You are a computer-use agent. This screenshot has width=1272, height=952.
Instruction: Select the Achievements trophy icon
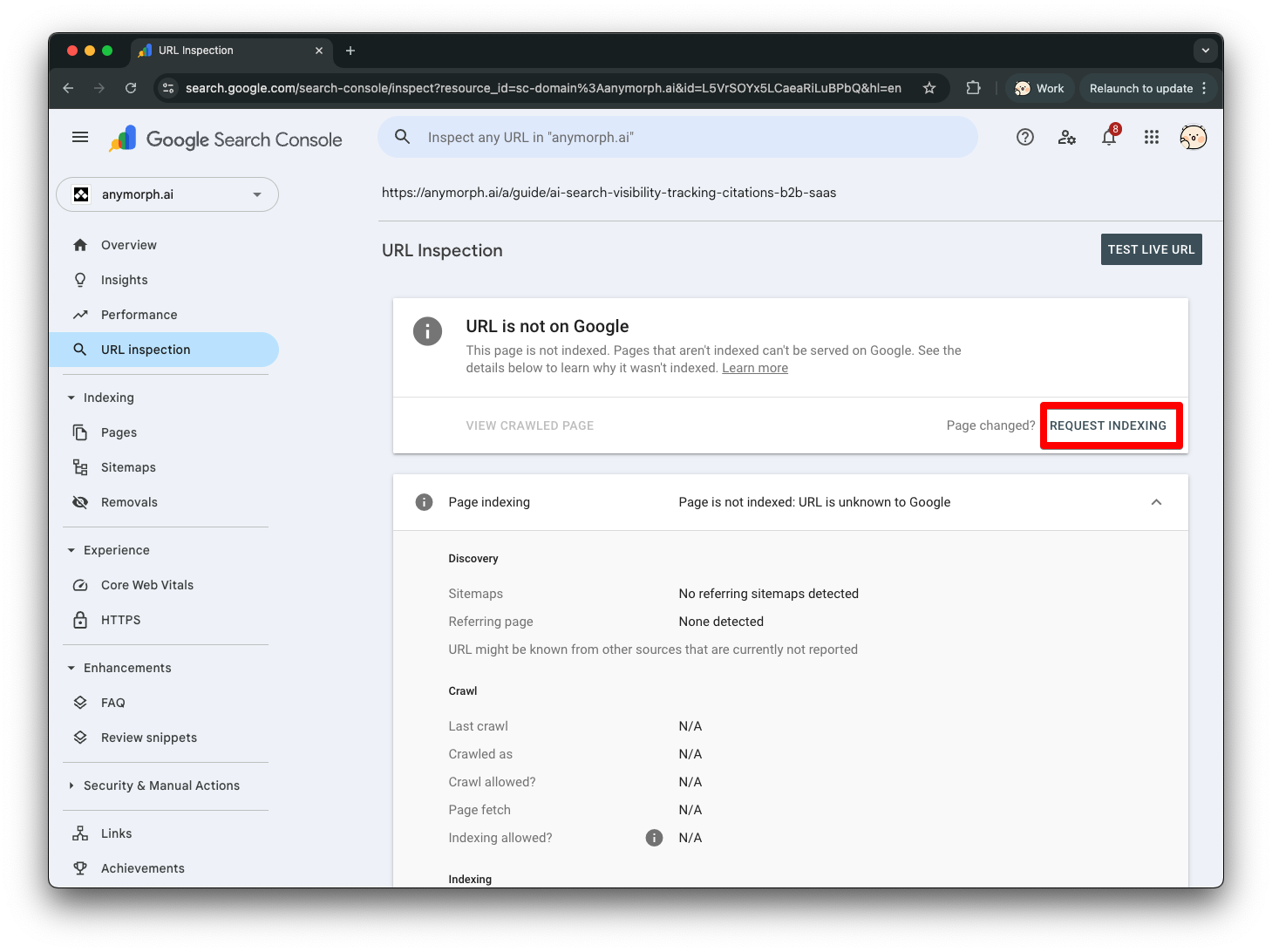(79, 867)
